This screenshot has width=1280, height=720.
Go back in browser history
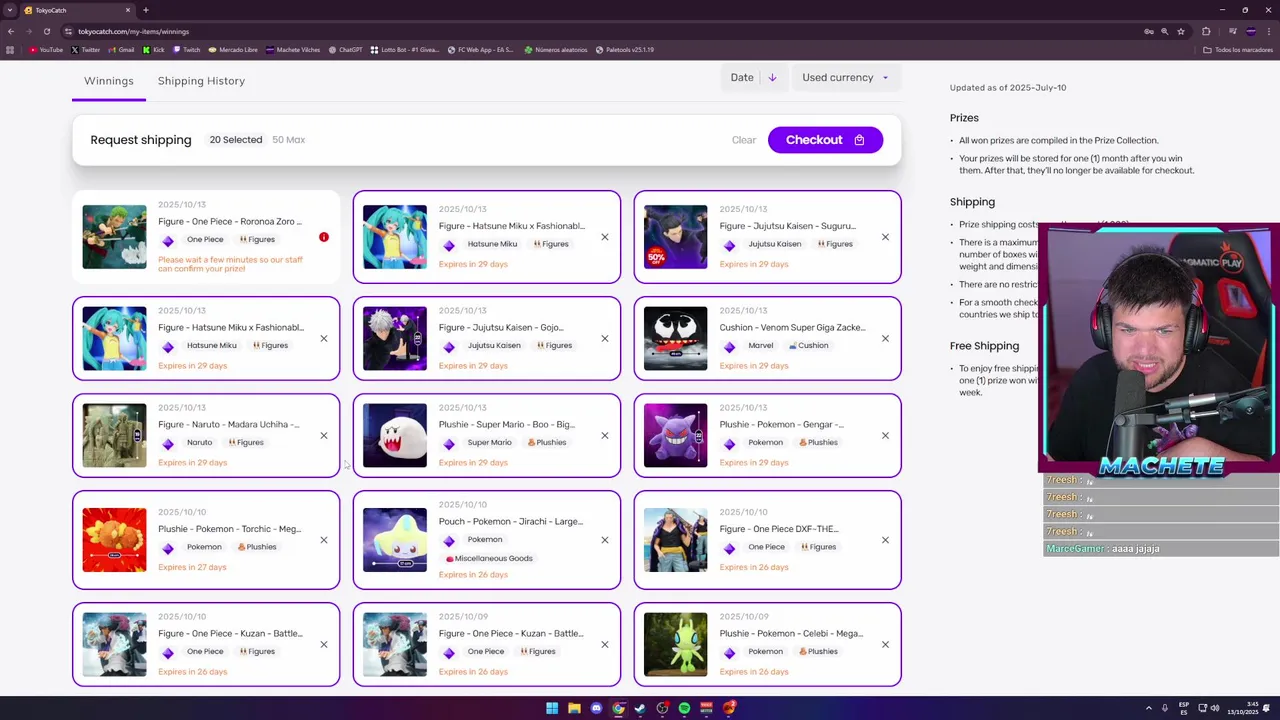point(10,31)
